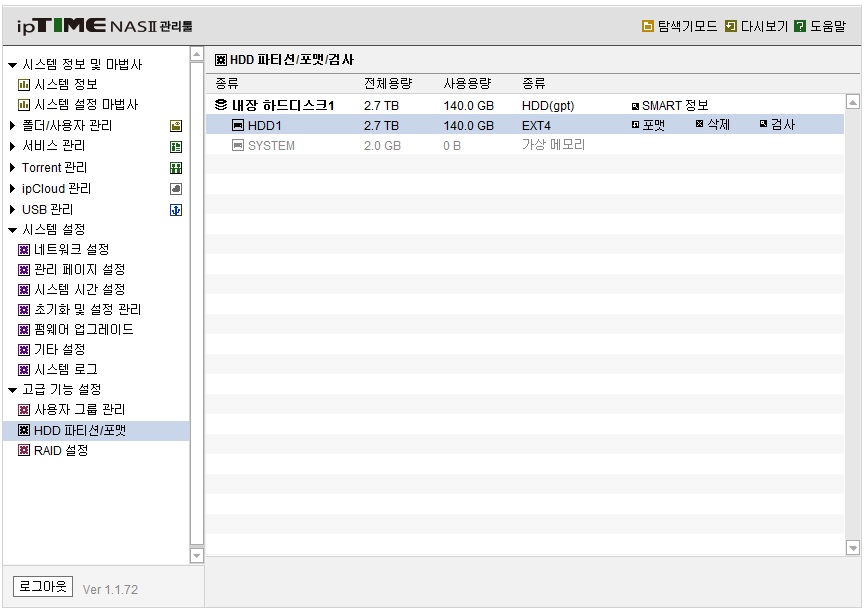The height and width of the screenshot is (611, 864).
Task: Click the sidebar scroll up arrow
Action: [x=196, y=54]
